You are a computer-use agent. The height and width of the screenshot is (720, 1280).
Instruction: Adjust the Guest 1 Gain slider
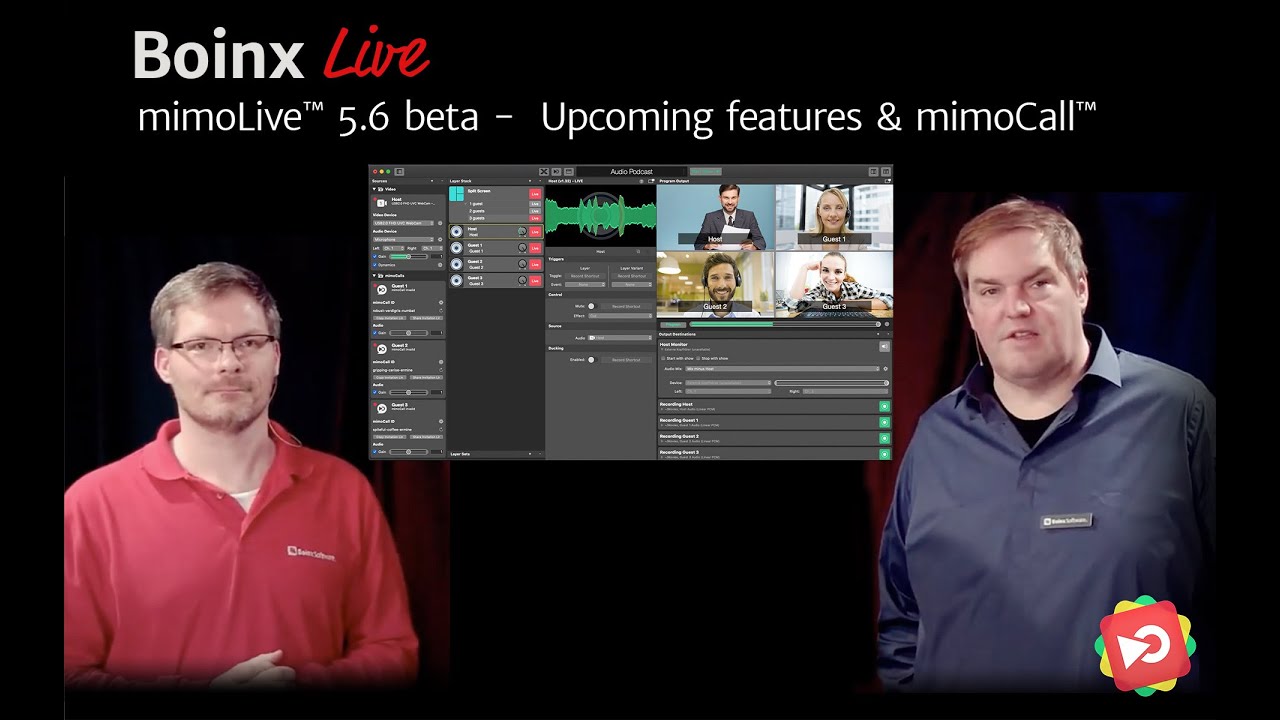pyautogui.click(x=409, y=333)
